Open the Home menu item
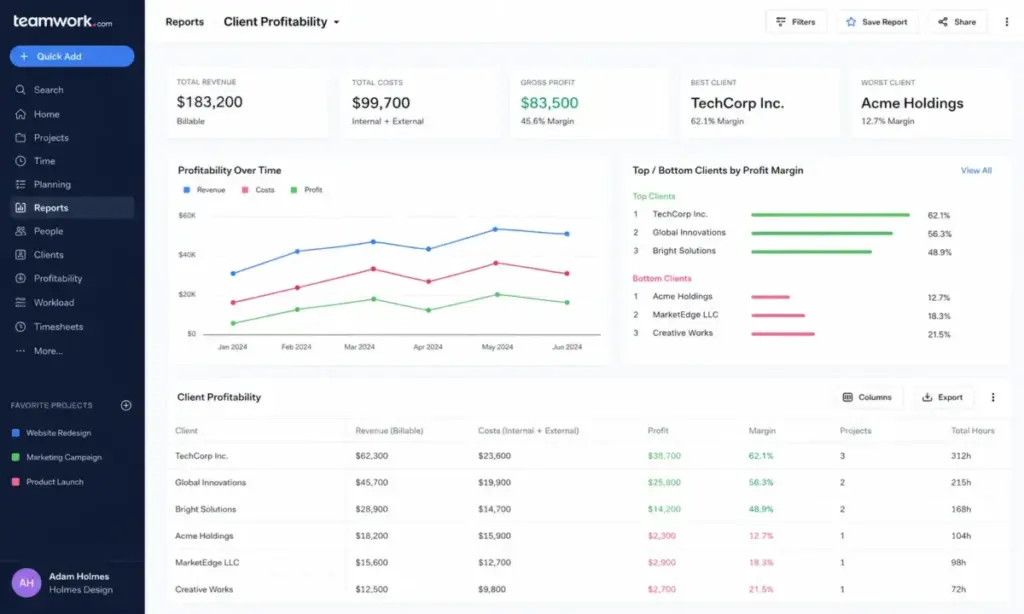The image size is (1024, 614). (72, 114)
